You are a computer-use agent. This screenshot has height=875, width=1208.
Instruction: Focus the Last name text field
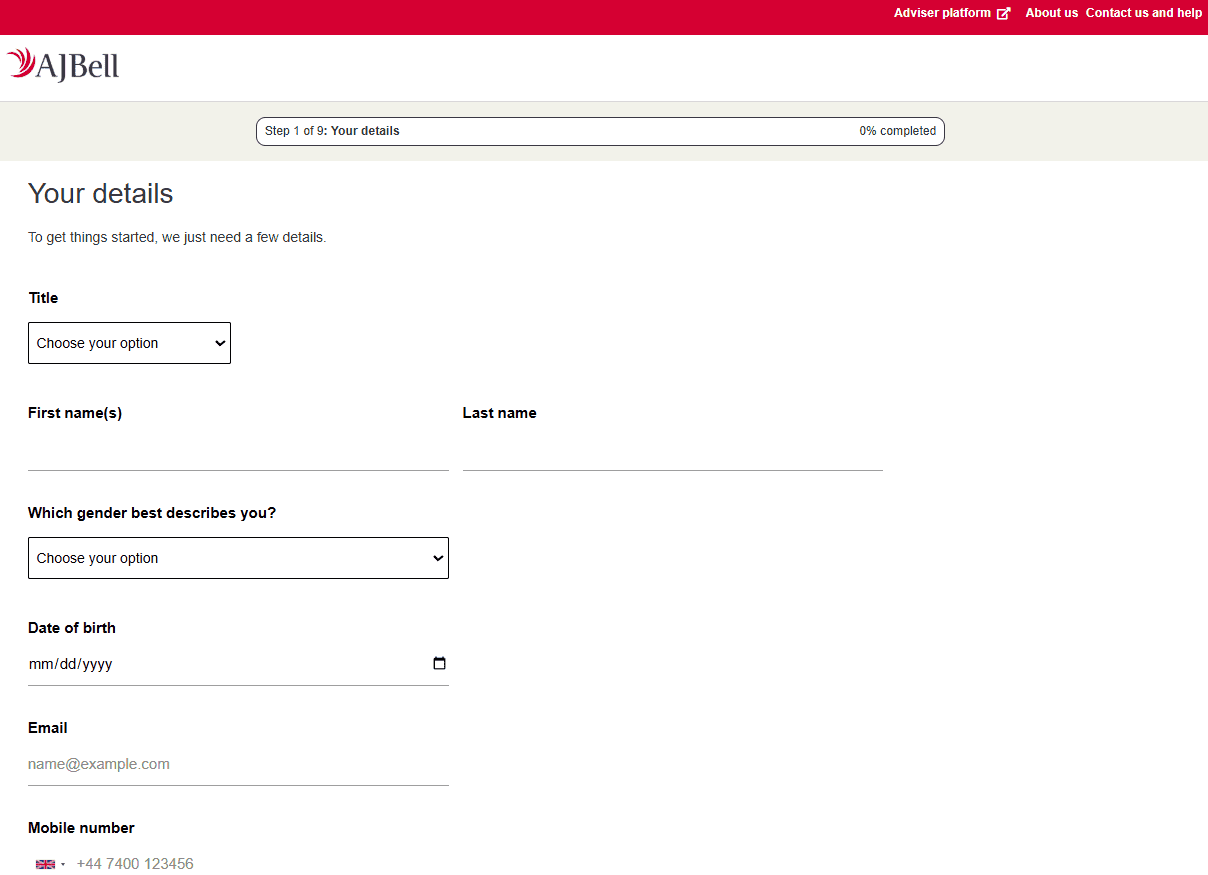point(672,453)
